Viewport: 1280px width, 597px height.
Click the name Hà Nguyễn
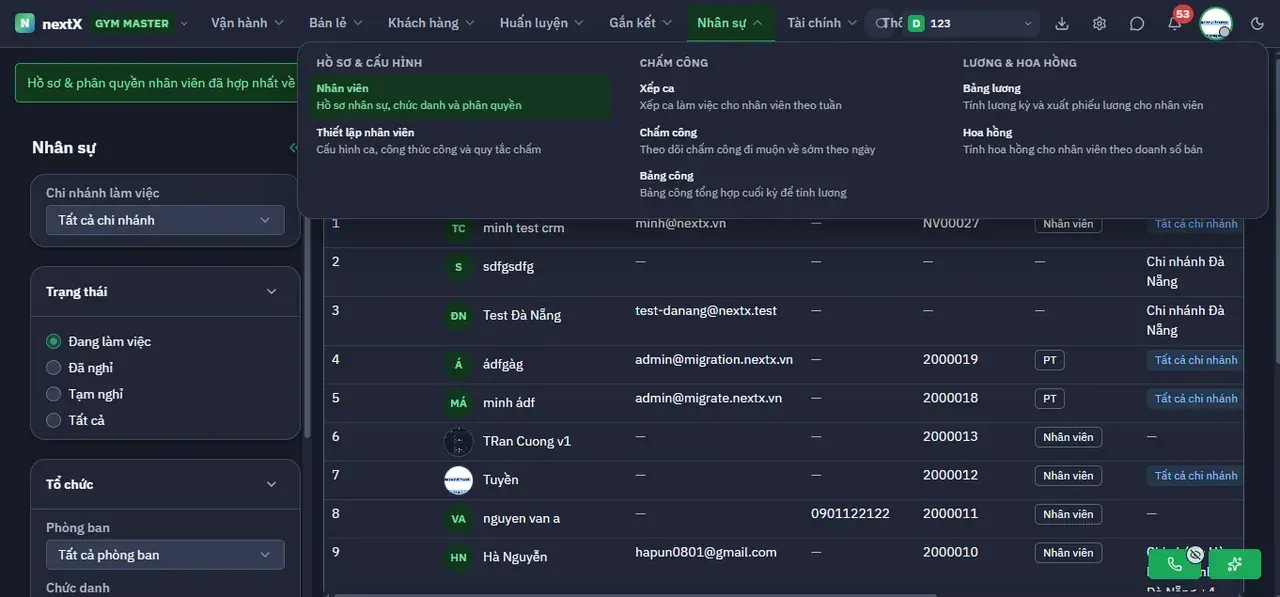tap(515, 557)
